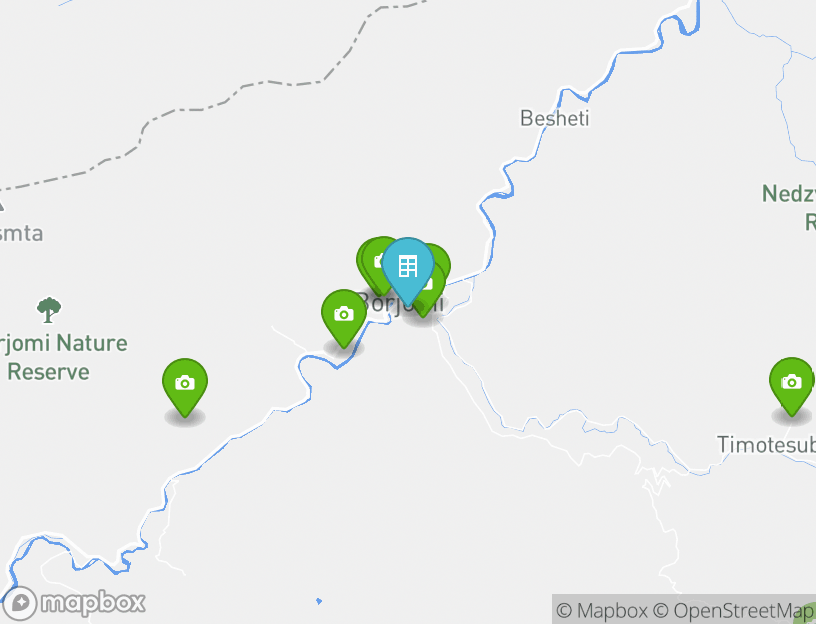Open the © Mapbox attribution link
The image size is (816, 624).
602,610
